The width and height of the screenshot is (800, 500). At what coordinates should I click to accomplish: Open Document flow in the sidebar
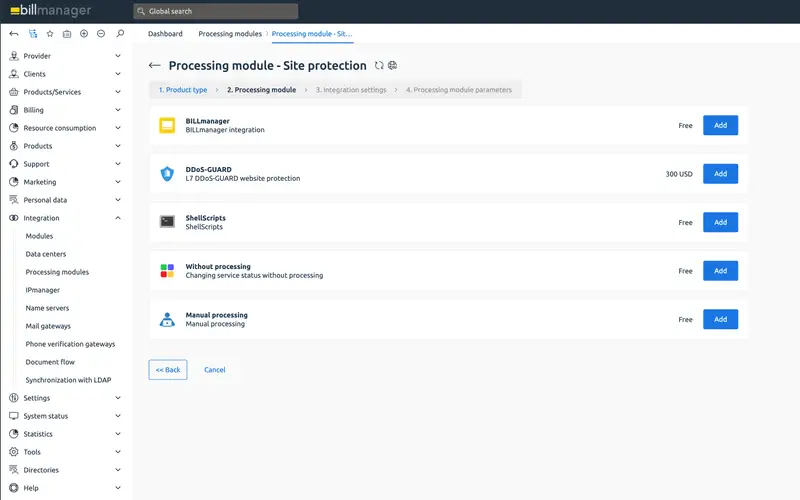click(x=50, y=362)
